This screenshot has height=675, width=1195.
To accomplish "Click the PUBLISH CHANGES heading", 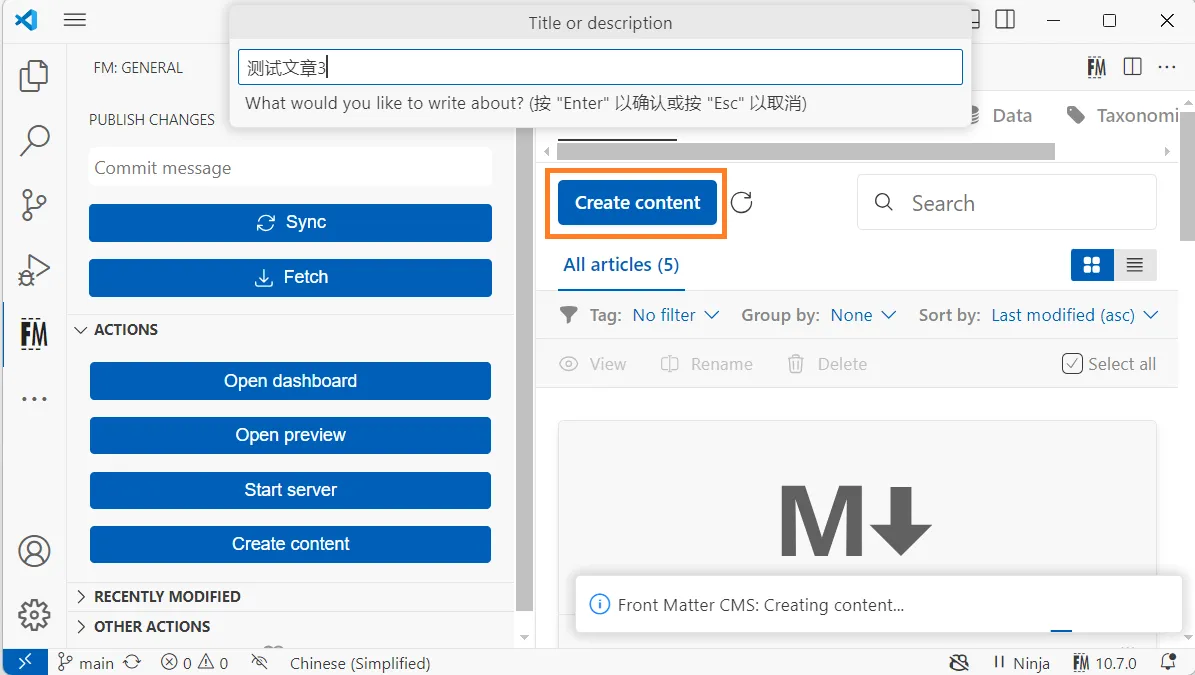I will 152,120.
